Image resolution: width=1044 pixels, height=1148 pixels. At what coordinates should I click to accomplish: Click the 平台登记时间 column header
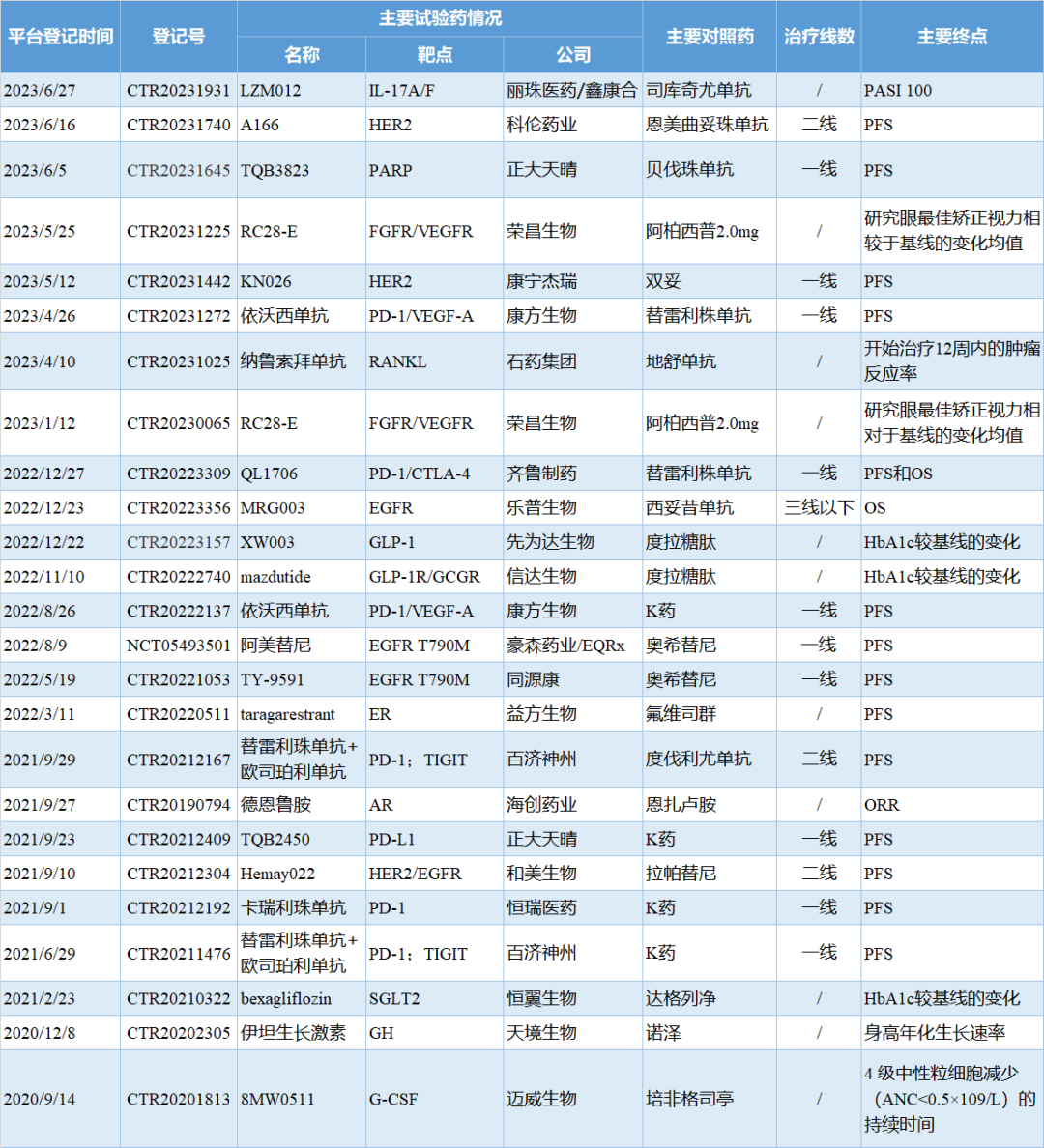click(x=60, y=37)
